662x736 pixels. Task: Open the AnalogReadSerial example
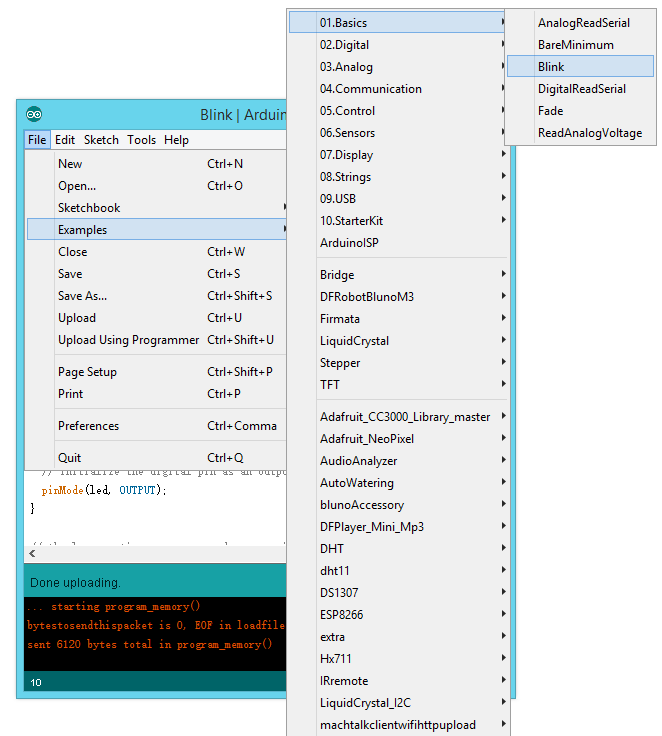pyautogui.click(x=580, y=23)
